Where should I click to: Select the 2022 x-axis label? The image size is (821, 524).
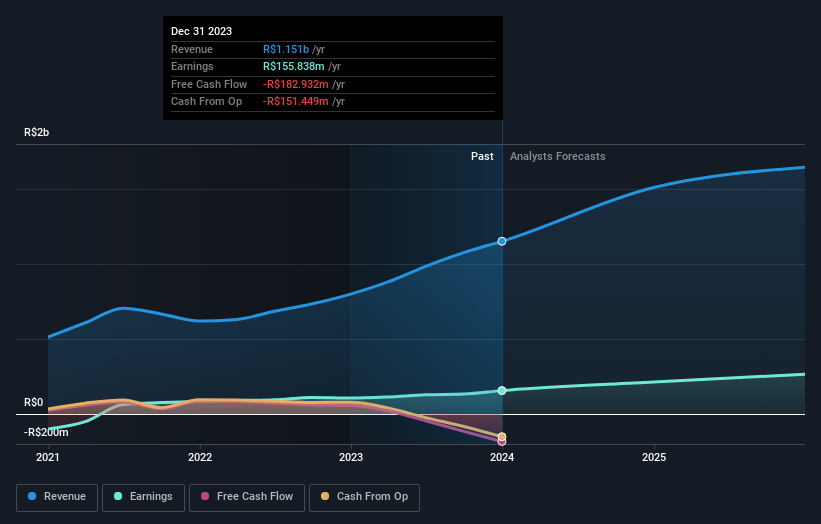[200, 458]
